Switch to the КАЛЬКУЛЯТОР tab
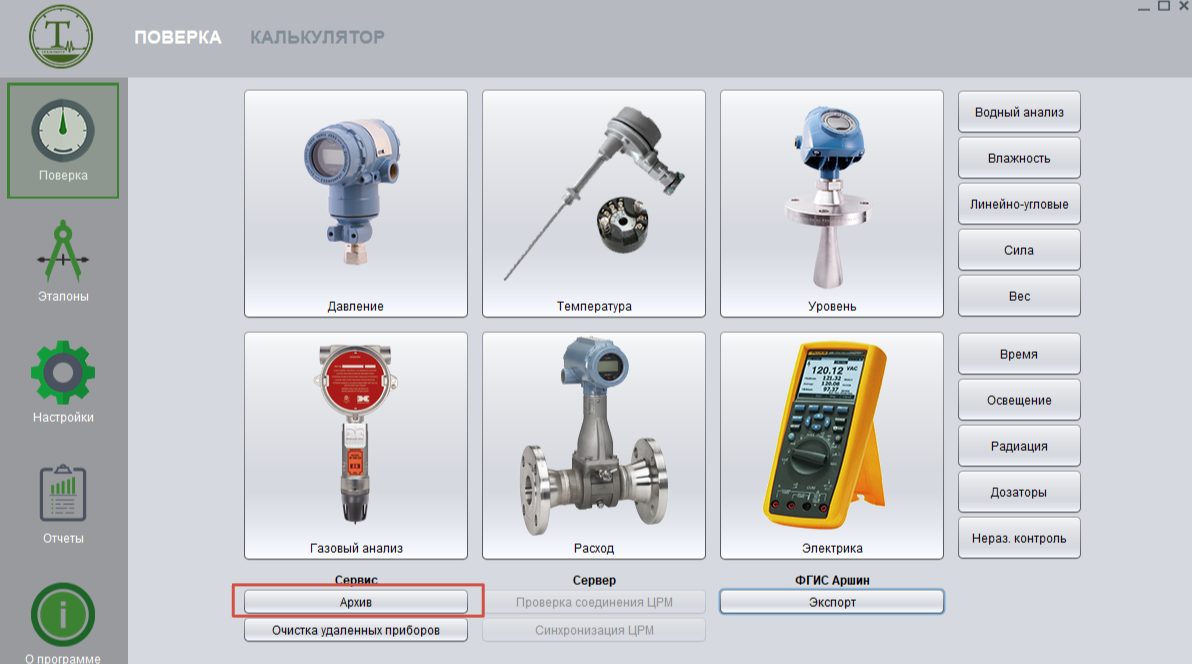Screen dimensions: 1192x664 coord(317,37)
